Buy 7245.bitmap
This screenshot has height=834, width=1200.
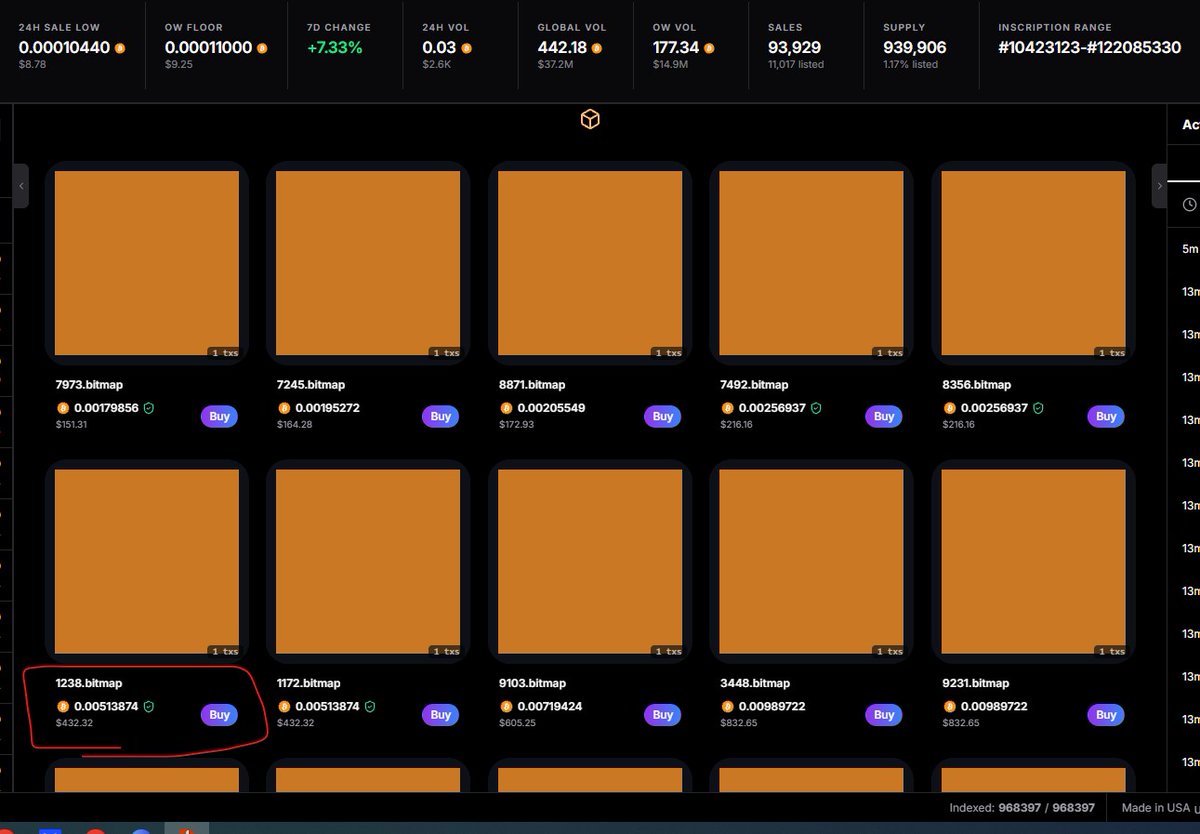tap(441, 416)
